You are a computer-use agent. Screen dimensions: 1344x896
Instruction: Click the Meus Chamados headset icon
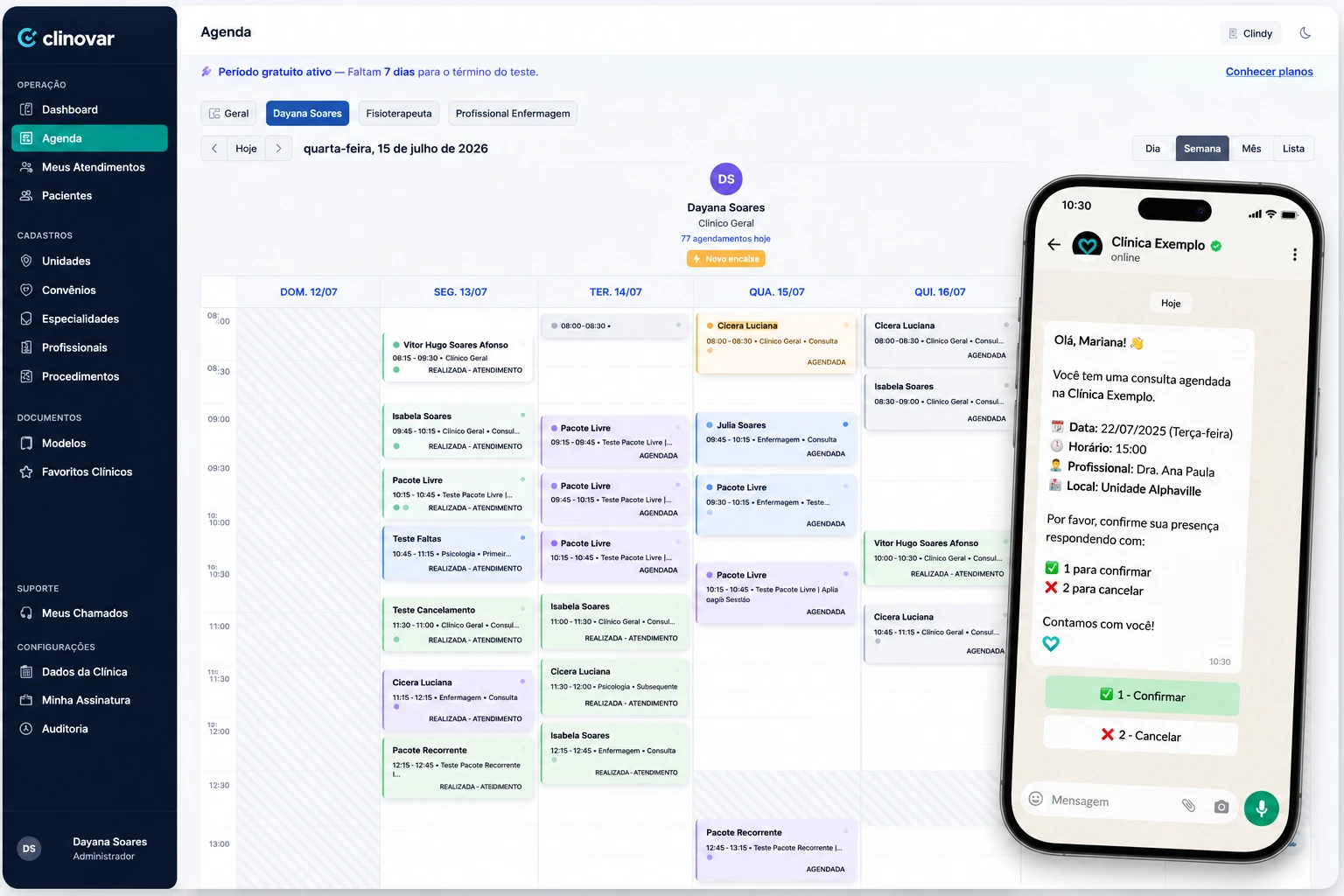click(x=26, y=613)
